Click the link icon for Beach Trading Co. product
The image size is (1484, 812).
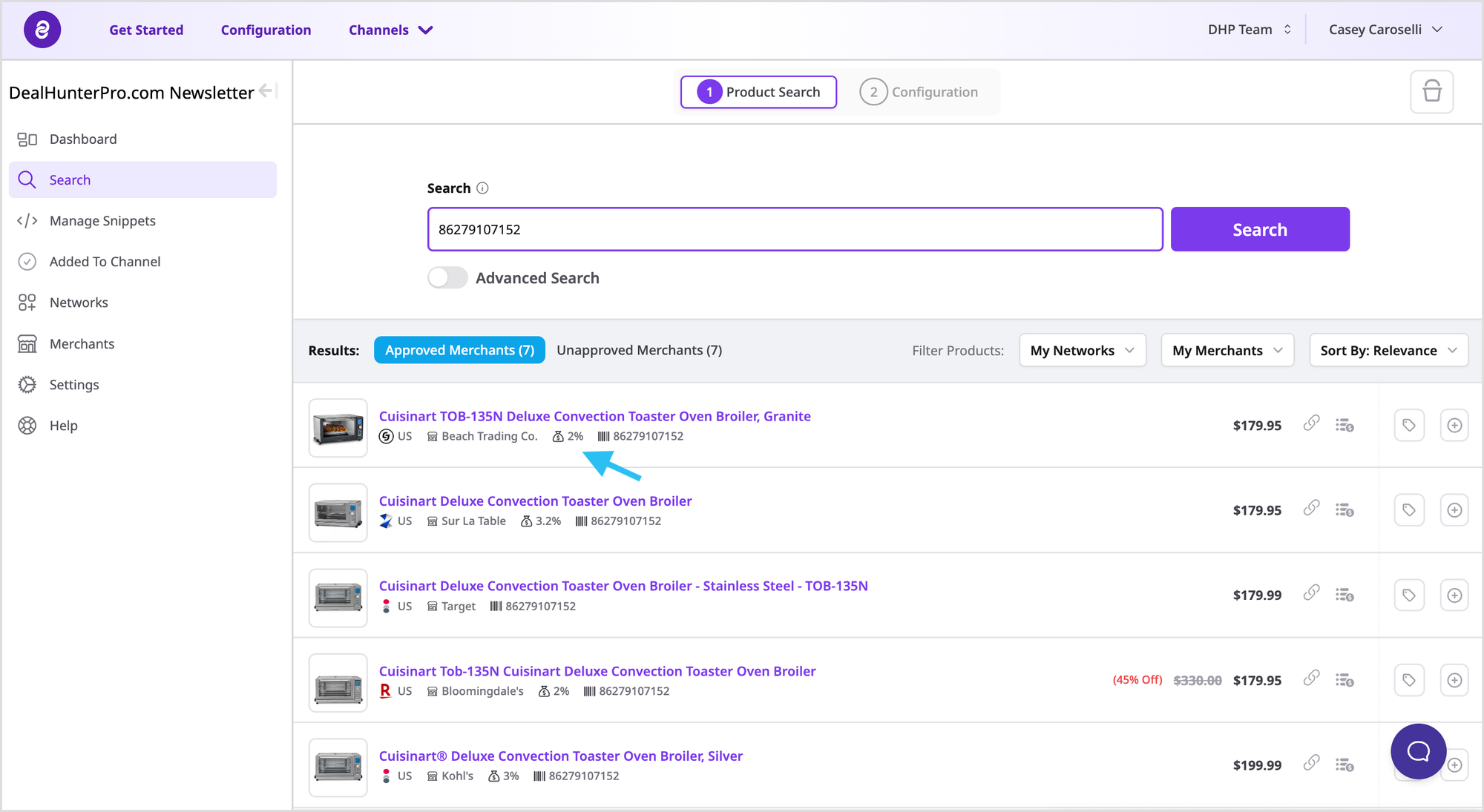click(x=1312, y=423)
